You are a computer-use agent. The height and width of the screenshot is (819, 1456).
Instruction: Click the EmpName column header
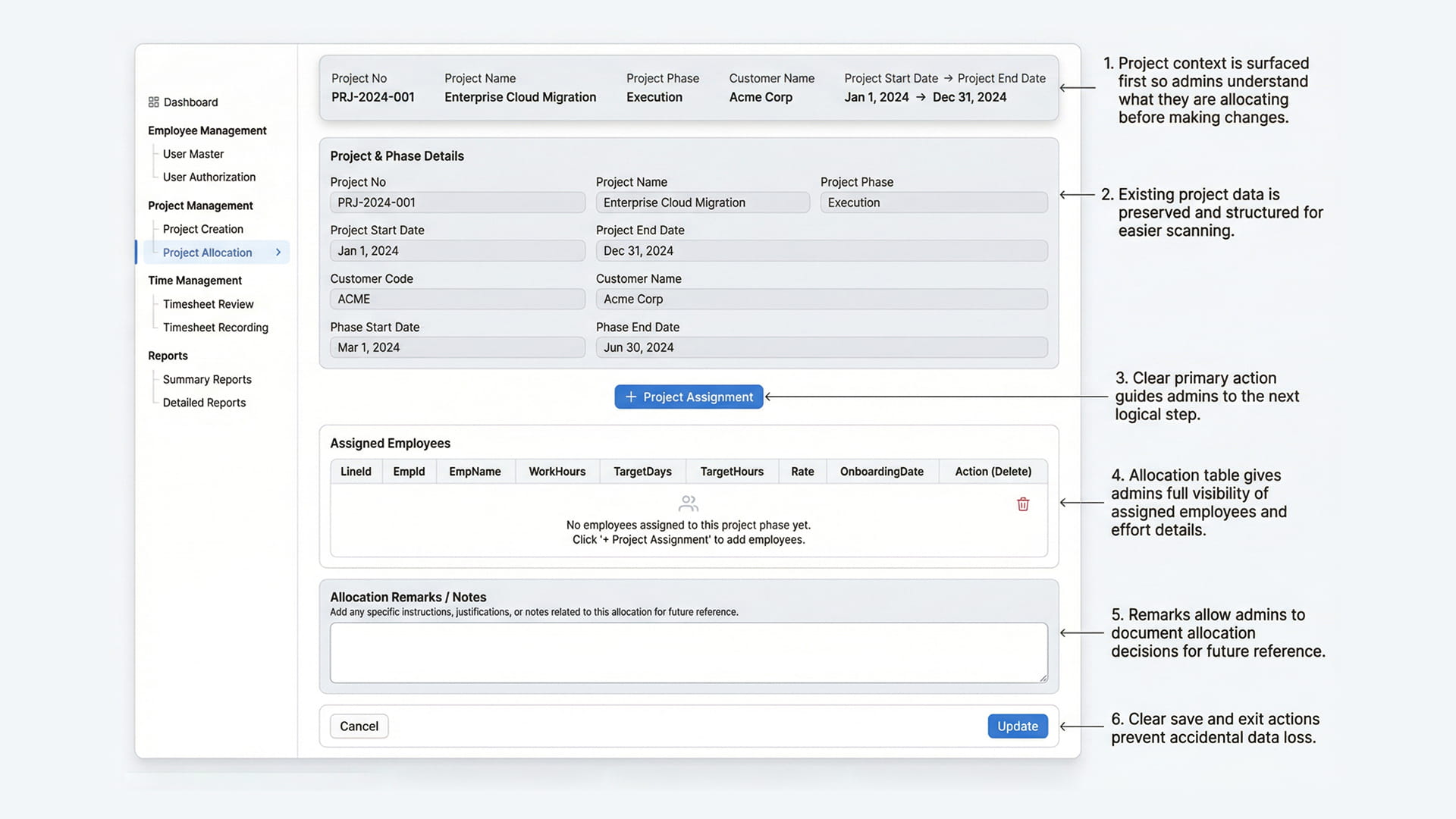point(475,472)
